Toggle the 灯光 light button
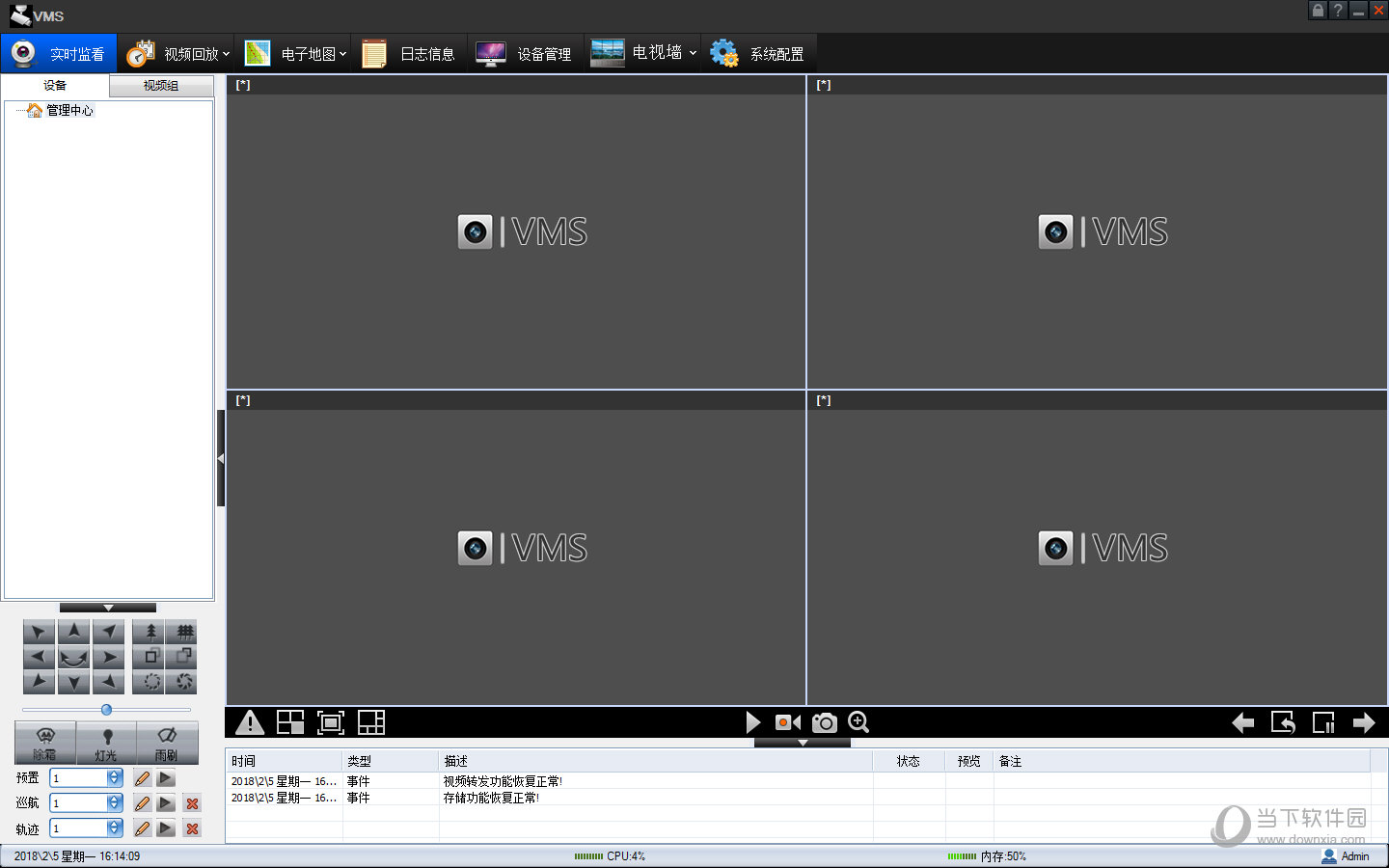The height and width of the screenshot is (868, 1389). coord(106,743)
